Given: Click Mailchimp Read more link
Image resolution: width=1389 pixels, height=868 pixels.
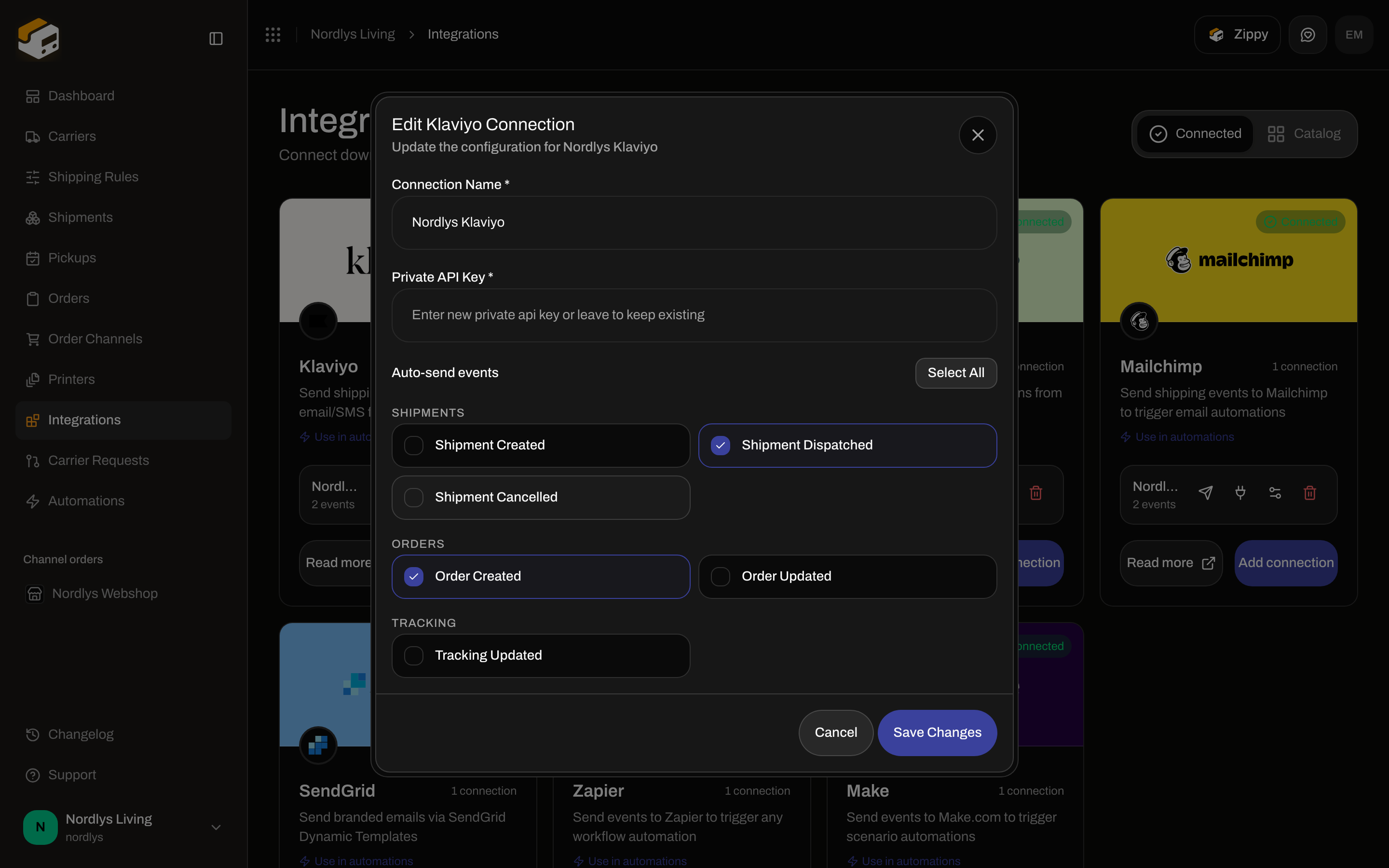Looking at the screenshot, I should point(1171,563).
